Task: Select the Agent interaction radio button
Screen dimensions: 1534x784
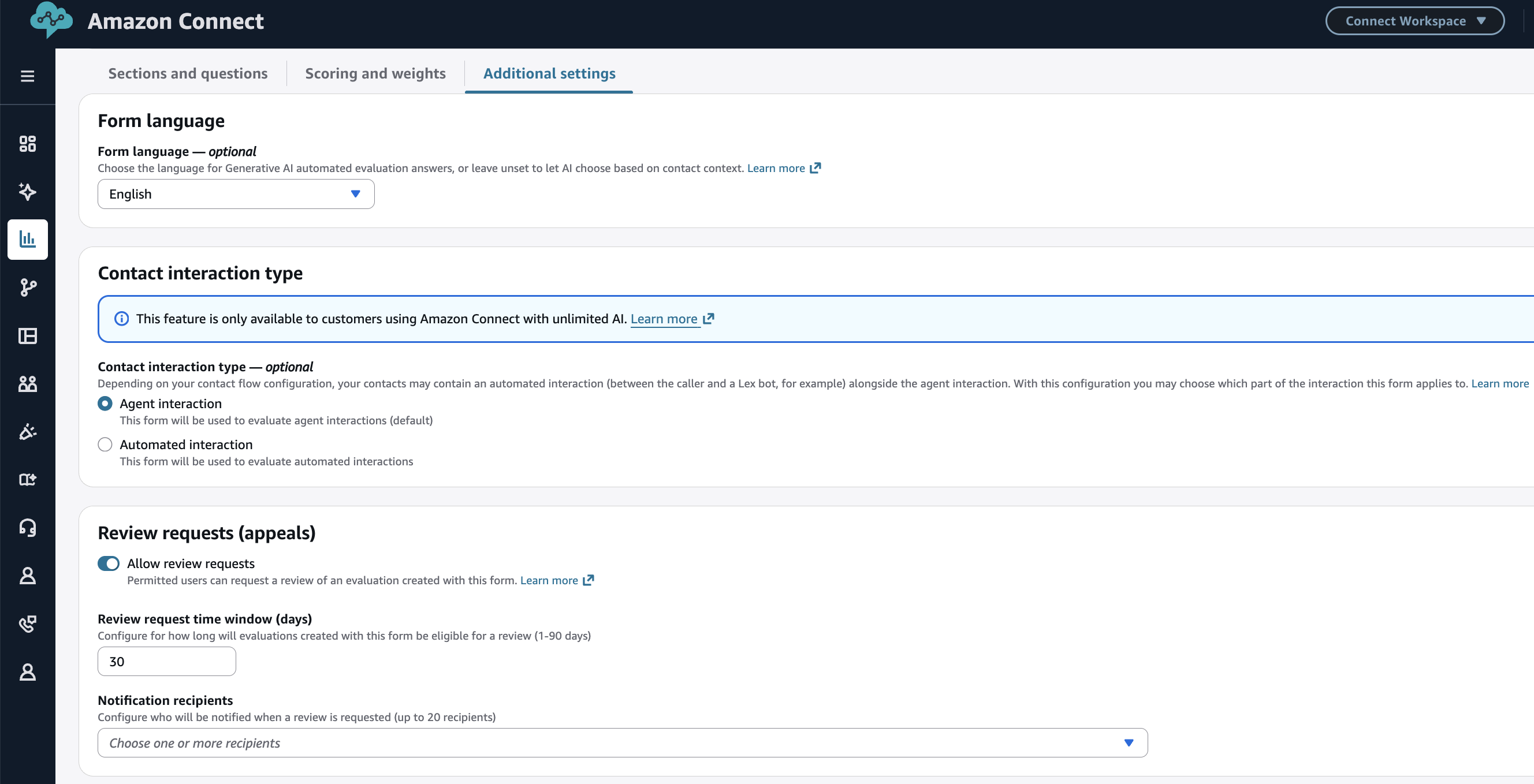Action: 105,404
